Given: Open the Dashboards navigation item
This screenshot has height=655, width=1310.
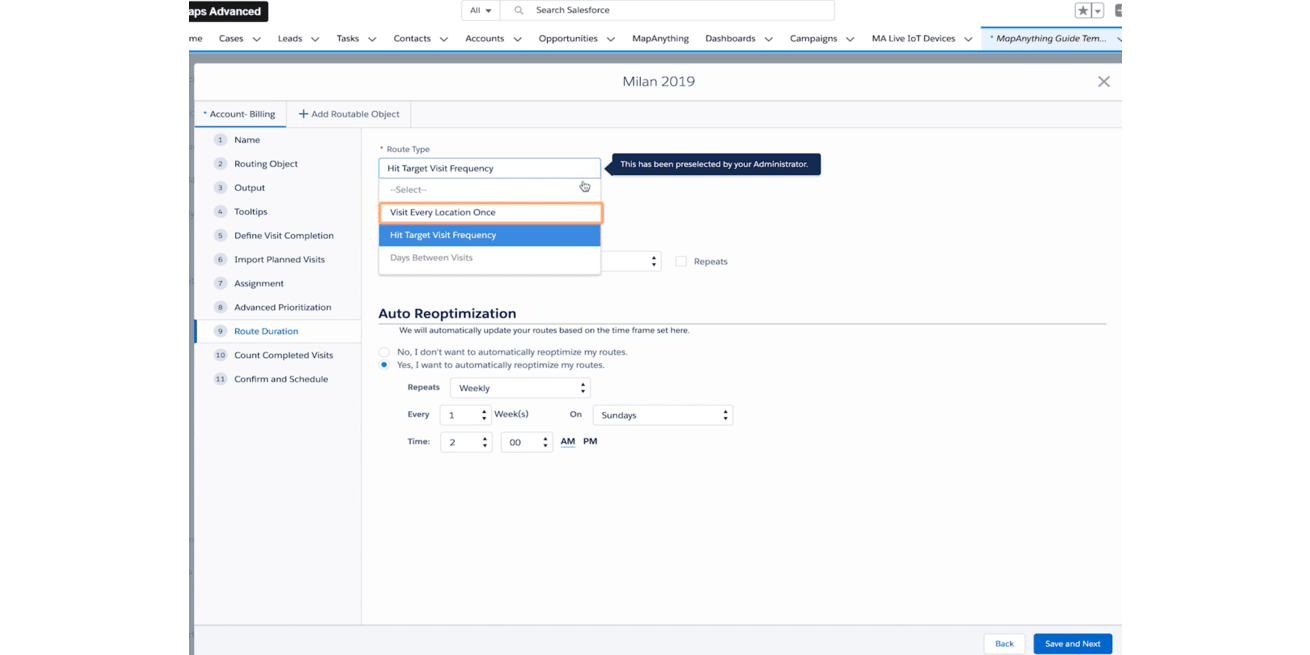Looking at the screenshot, I should tap(730, 38).
